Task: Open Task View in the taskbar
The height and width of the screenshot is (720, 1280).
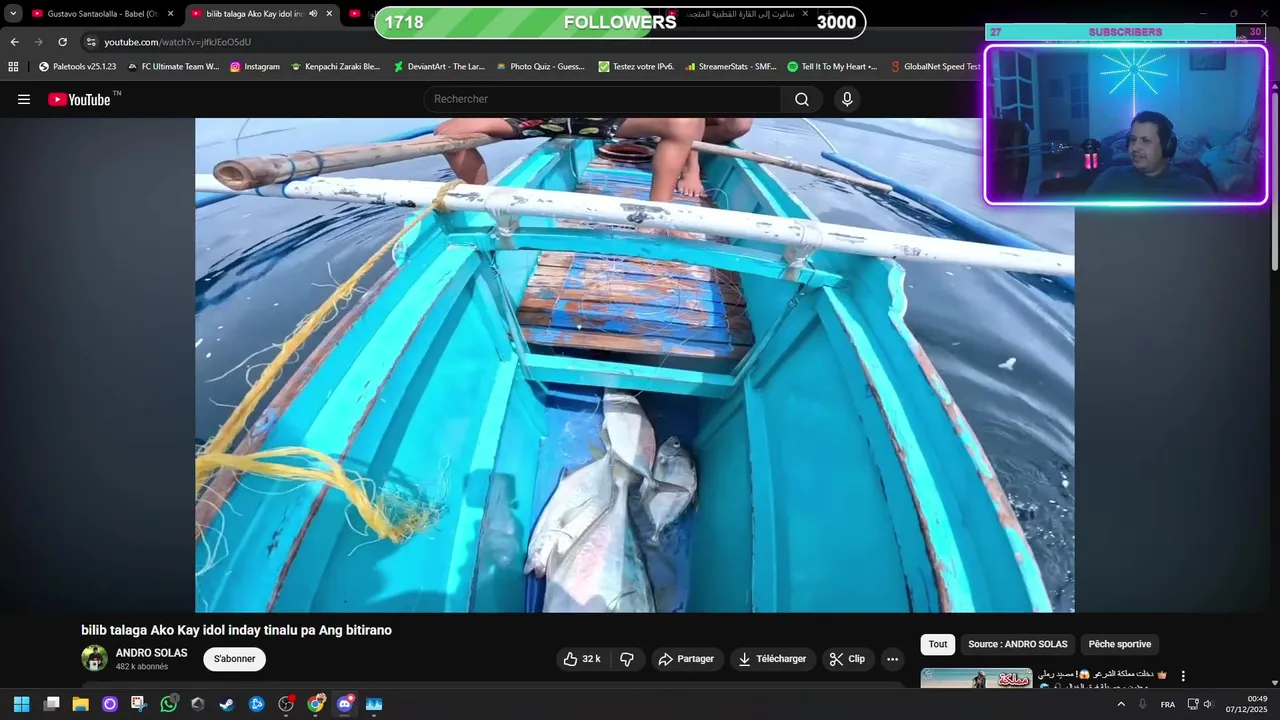Action: point(52,704)
